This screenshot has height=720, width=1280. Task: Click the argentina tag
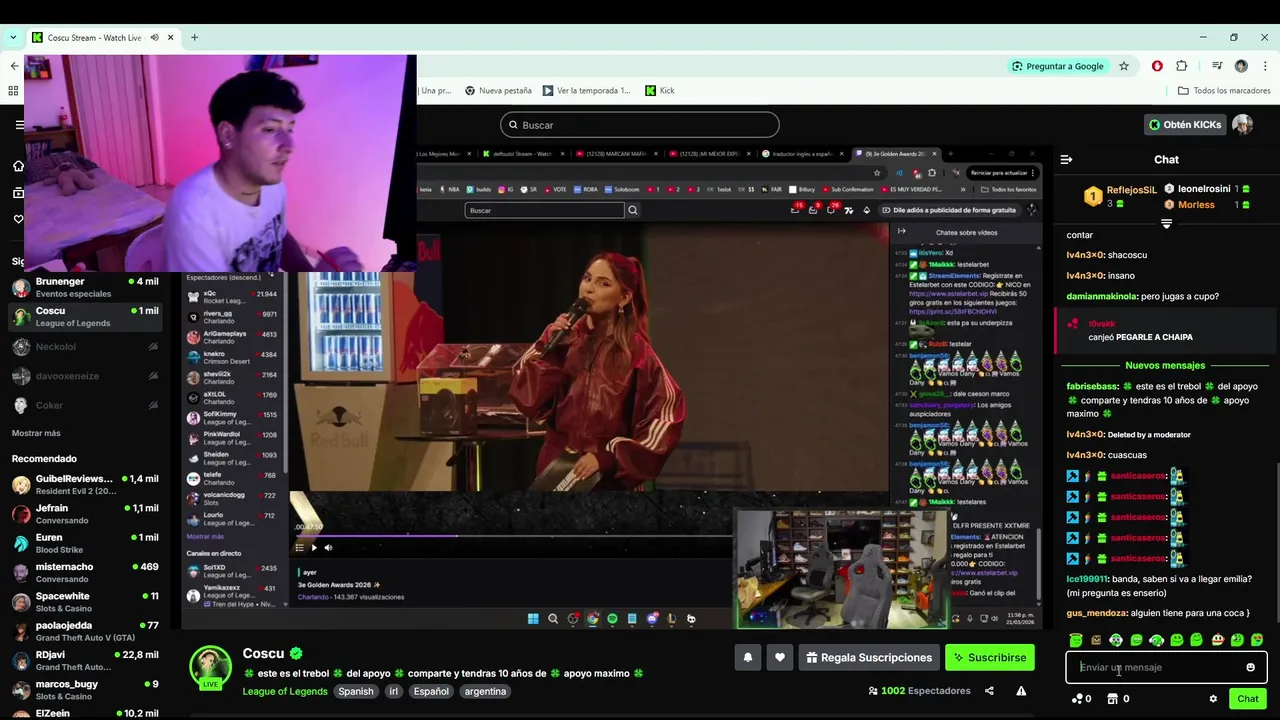click(485, 691)
